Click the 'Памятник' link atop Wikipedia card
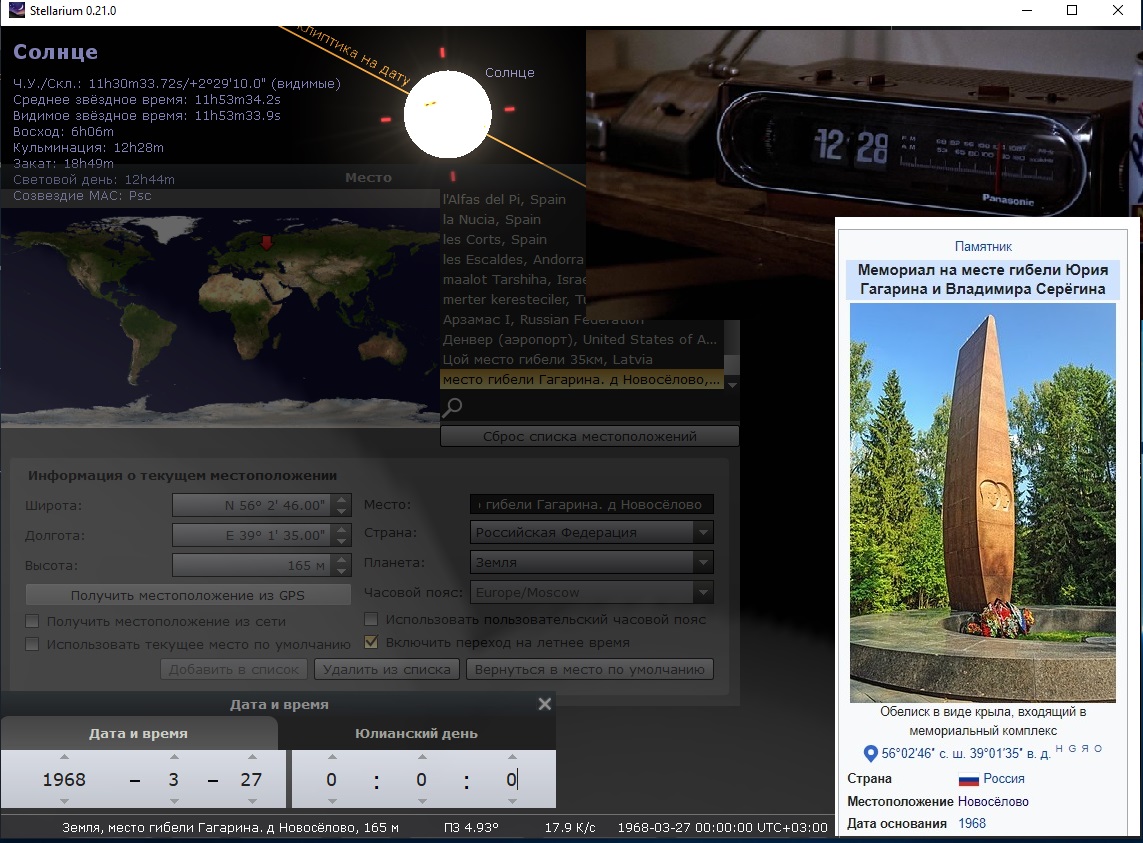 click(983, 246)
